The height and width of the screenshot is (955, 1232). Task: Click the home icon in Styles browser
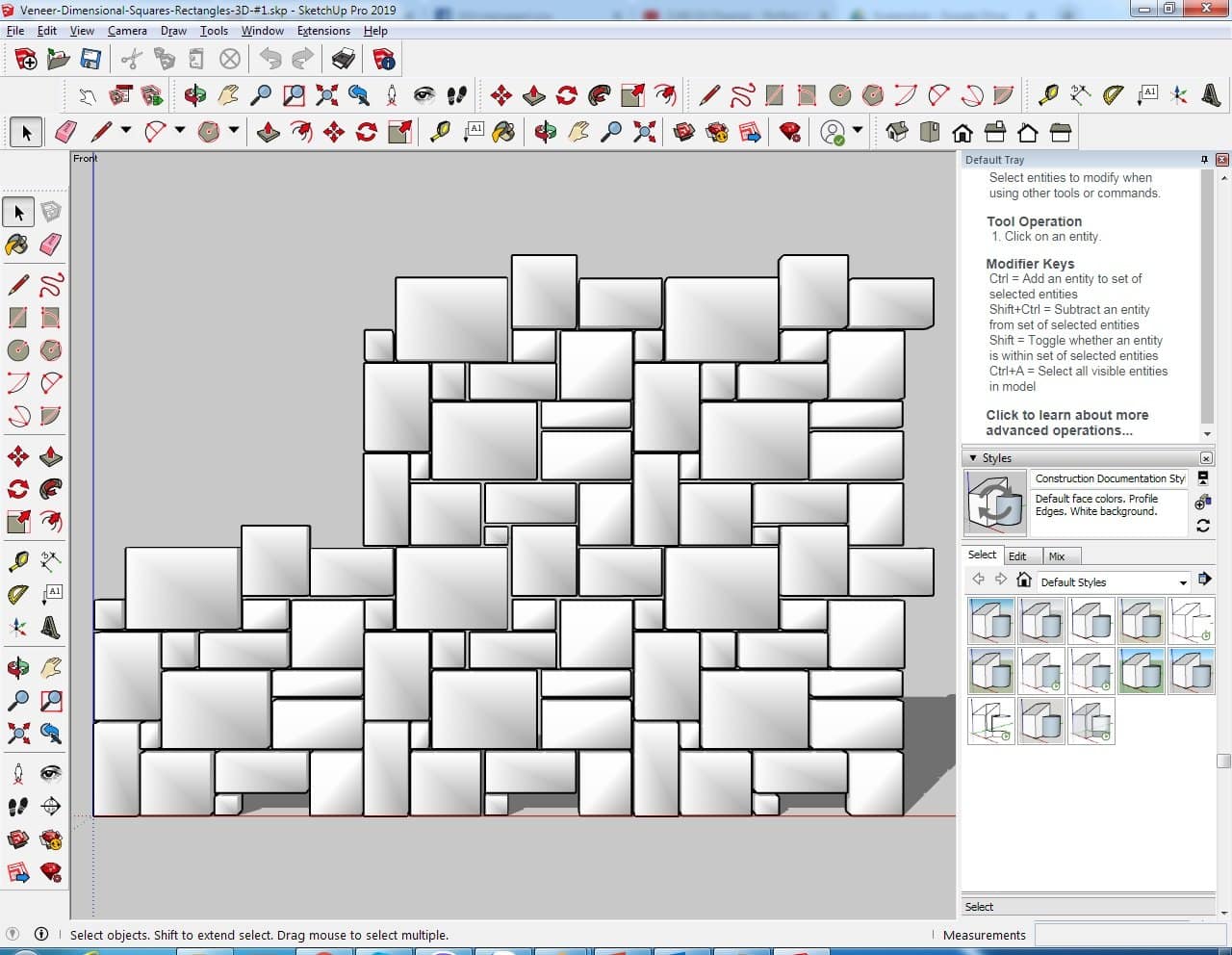(x=1024, y=580)
